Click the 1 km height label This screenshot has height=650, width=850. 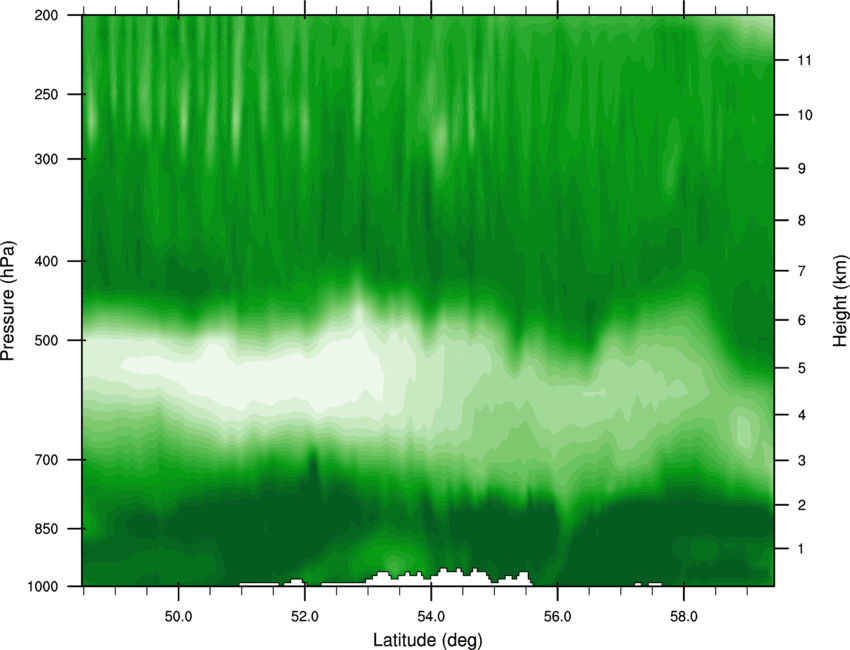tap(802, 549)
